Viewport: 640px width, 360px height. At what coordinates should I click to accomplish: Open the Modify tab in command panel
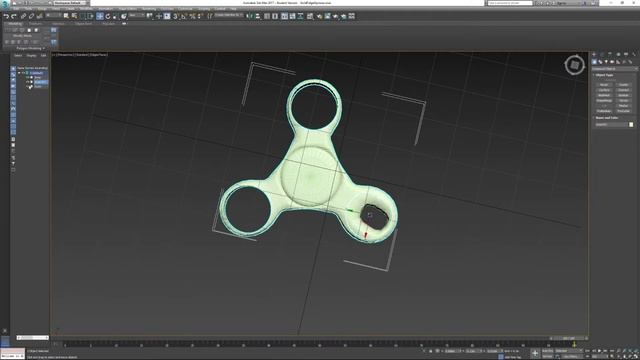[602, 54]
